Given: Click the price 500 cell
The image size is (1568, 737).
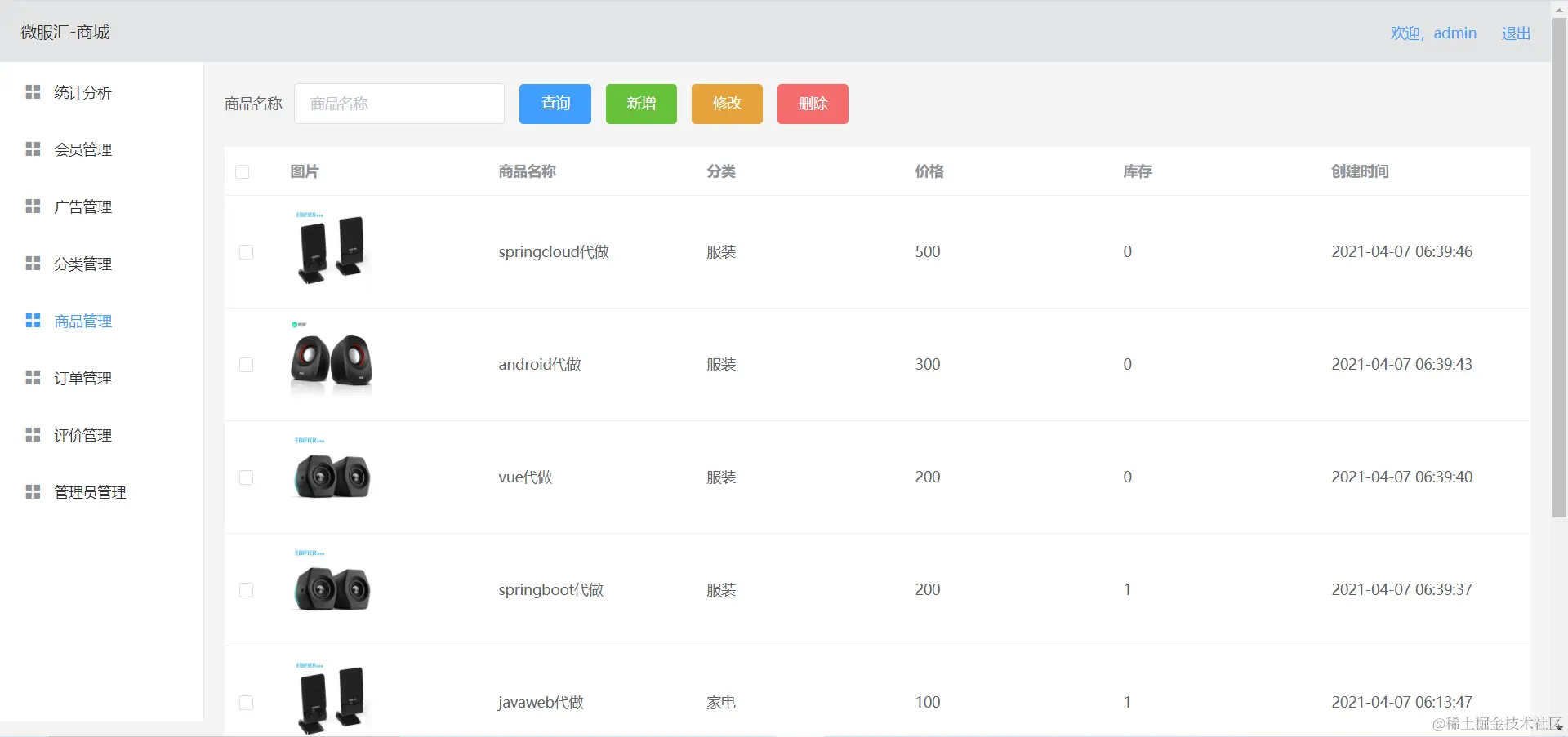Looking at the screenshot, I should click(x=928, y=252).
